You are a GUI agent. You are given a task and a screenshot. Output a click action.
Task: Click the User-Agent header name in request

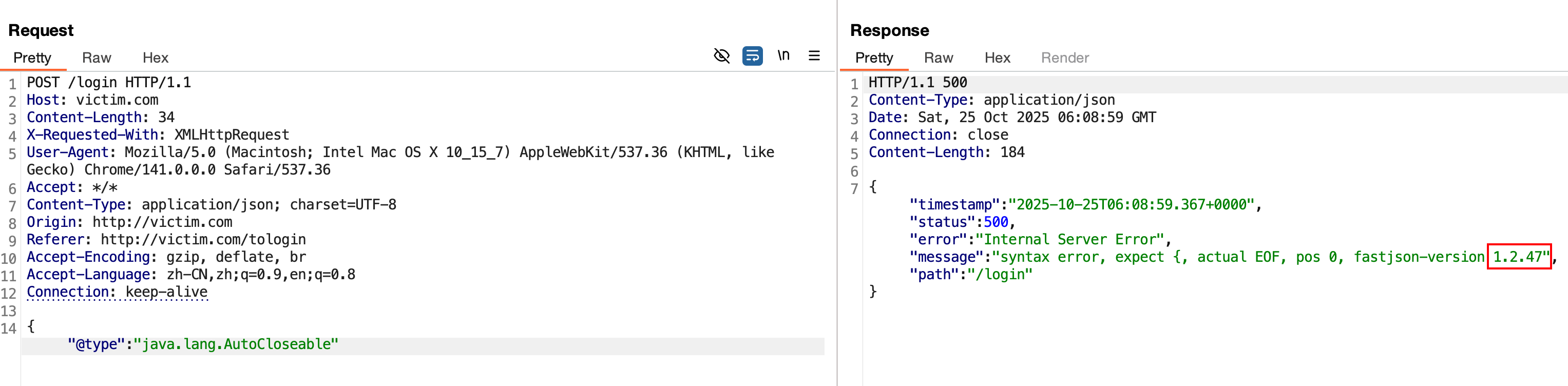[67, 153]
